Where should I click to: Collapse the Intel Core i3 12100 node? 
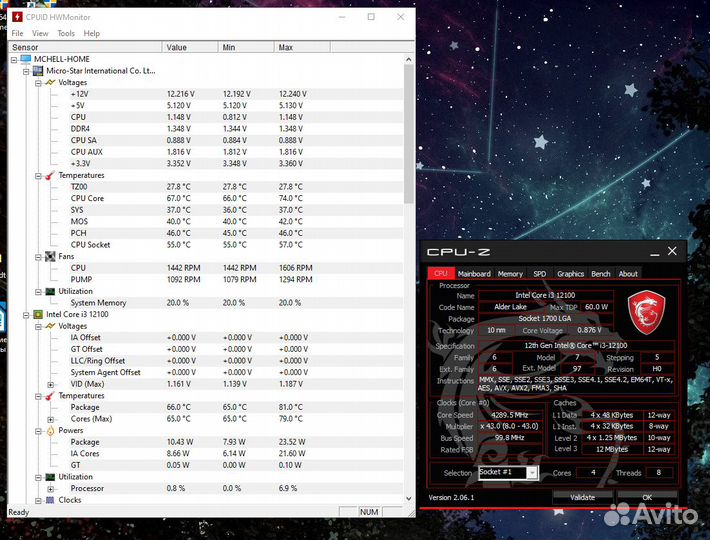(26, 315)
